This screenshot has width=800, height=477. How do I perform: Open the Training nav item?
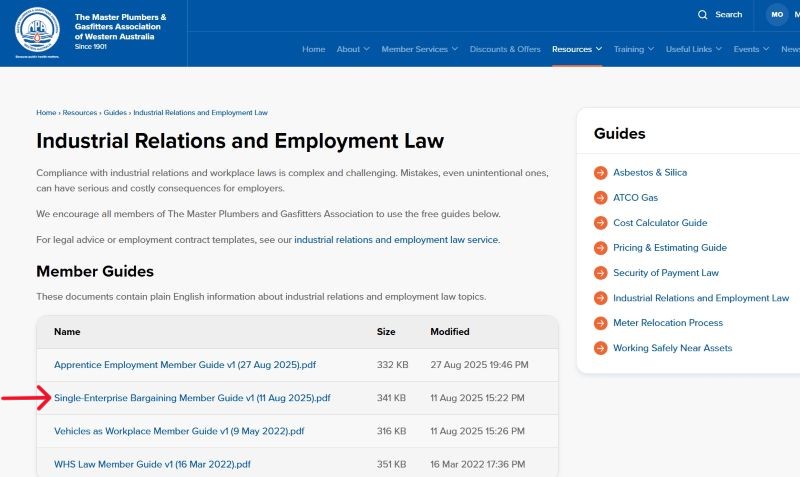pos(629,49)
